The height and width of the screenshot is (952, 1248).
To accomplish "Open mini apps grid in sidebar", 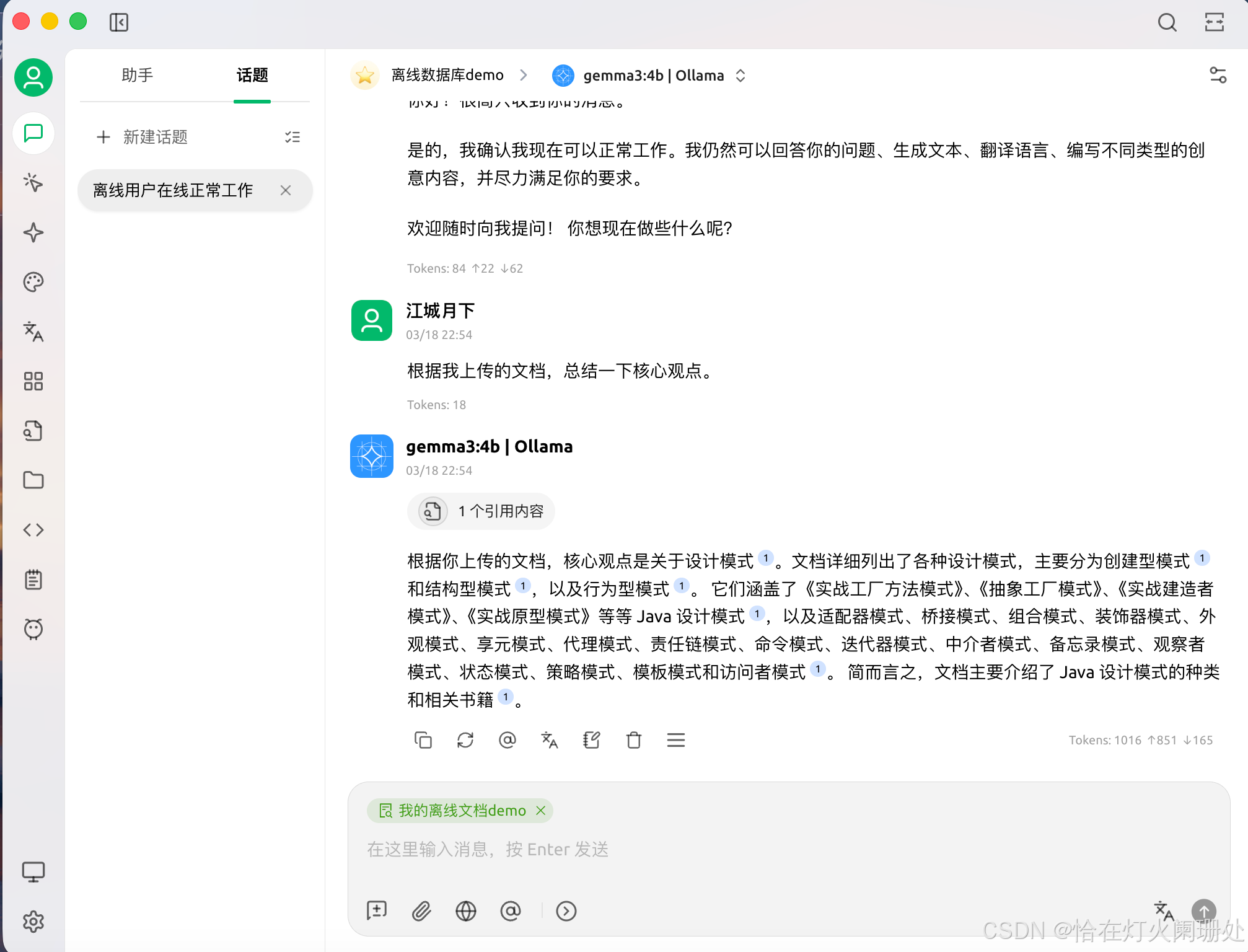I will click(33, 381).
